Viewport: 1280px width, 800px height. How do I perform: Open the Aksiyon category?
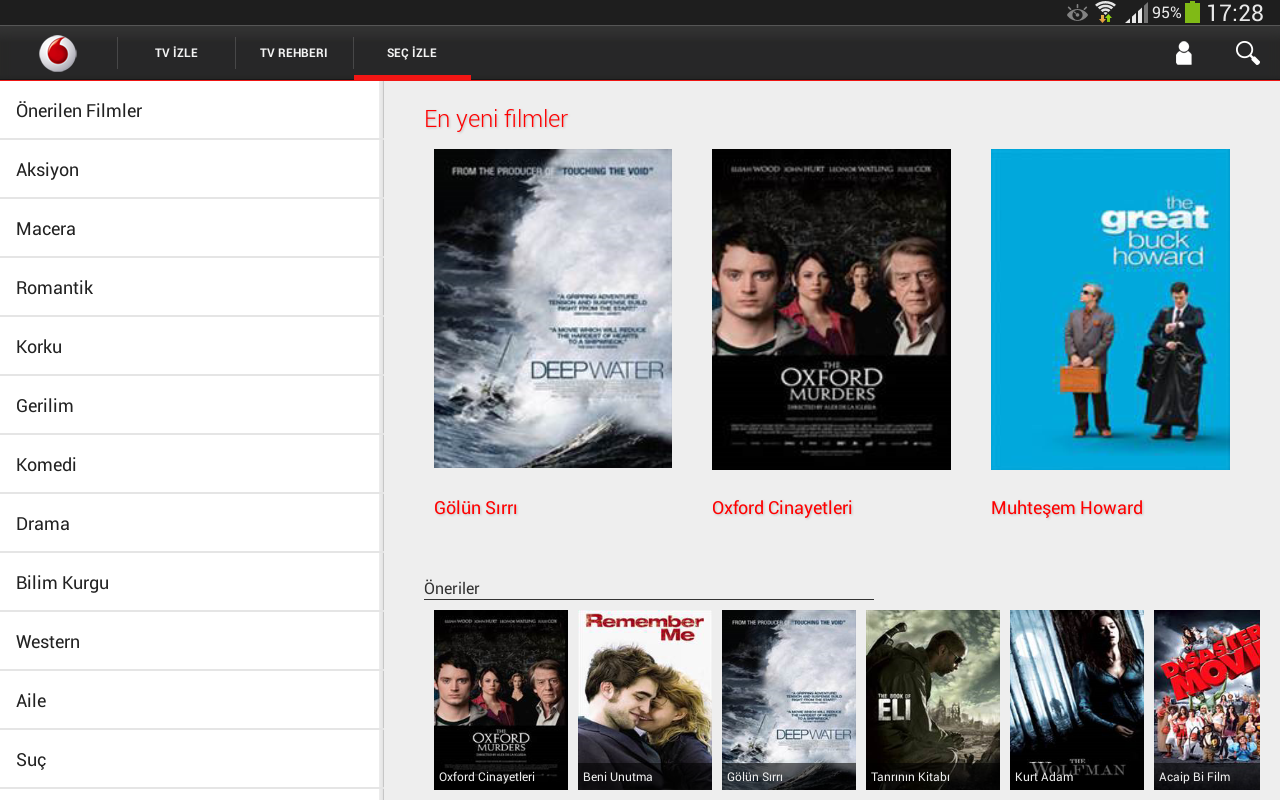coord(191,170)
